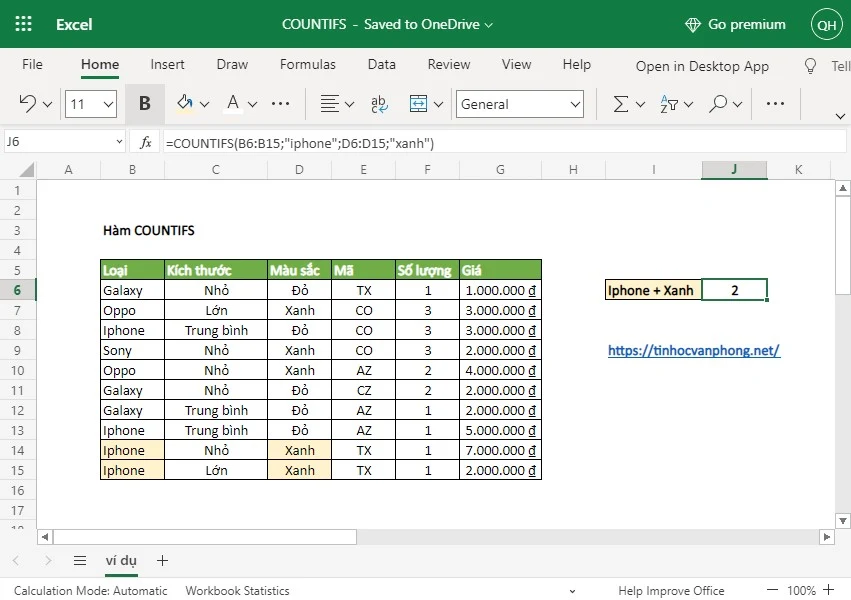
Task: Click the Iphone + Xanh label cell
Action: point(653,290)
